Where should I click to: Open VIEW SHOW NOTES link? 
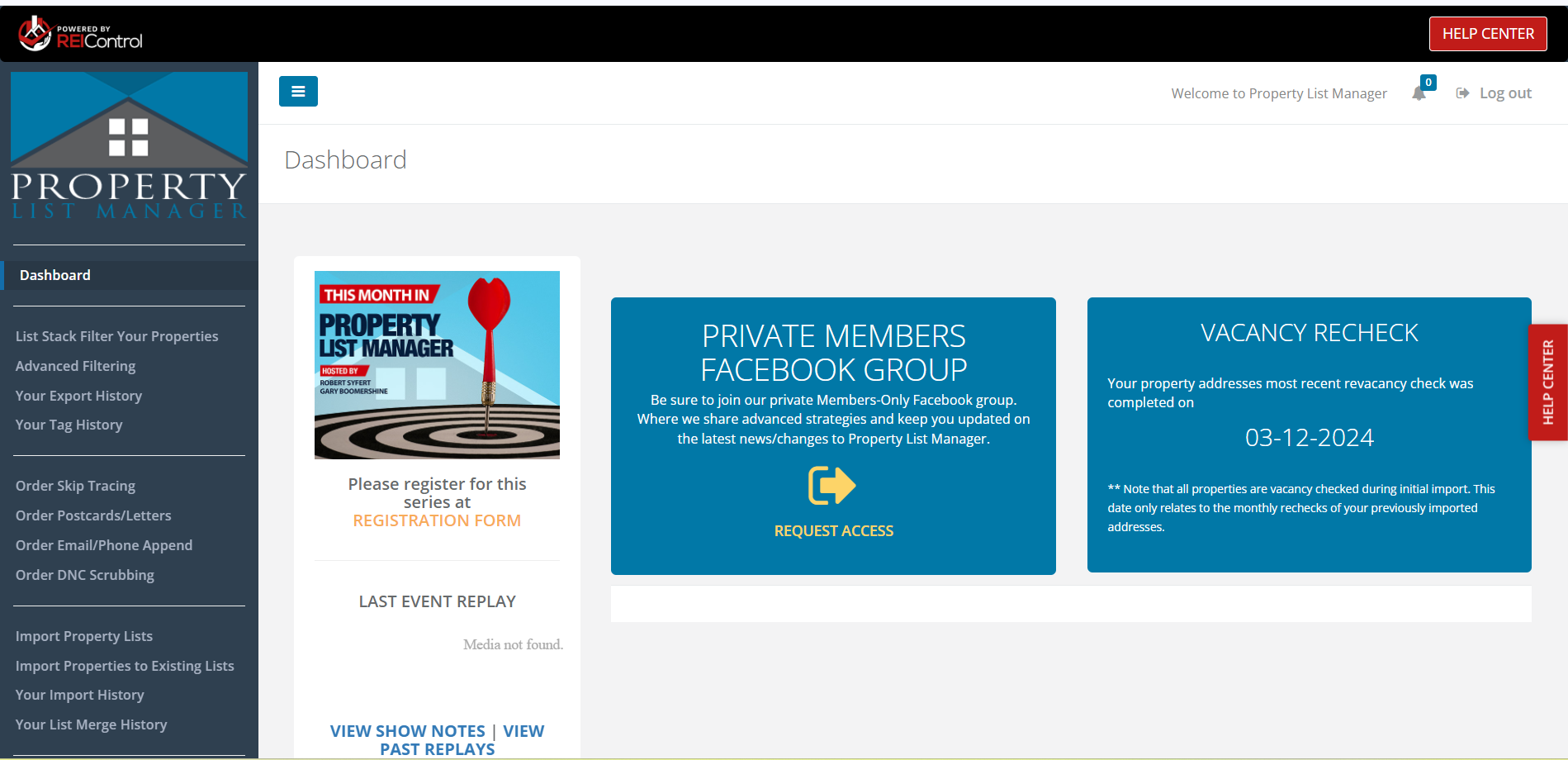(407, 730)
